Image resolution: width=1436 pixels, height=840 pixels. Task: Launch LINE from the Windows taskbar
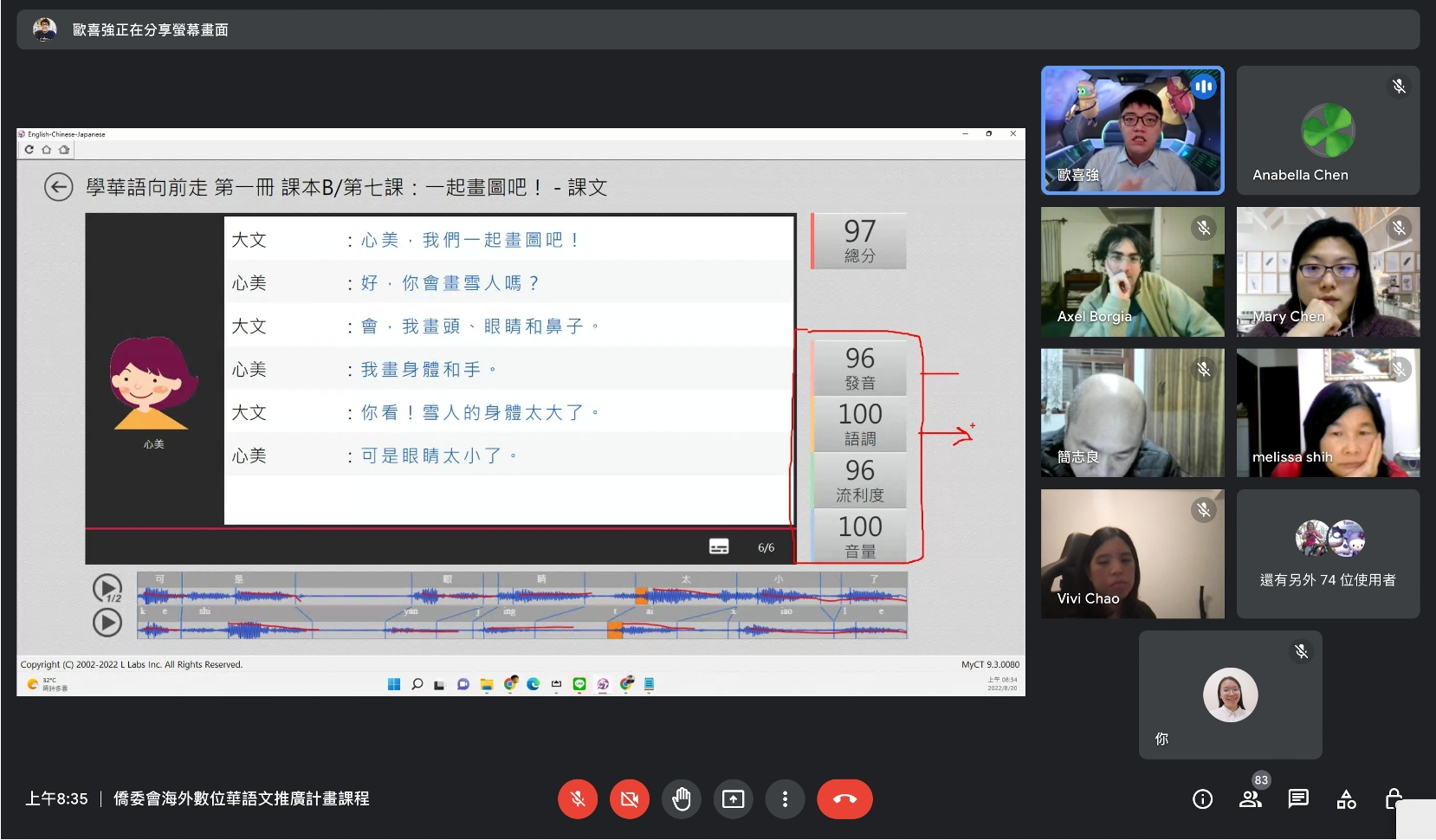click(x=579, y=684)
